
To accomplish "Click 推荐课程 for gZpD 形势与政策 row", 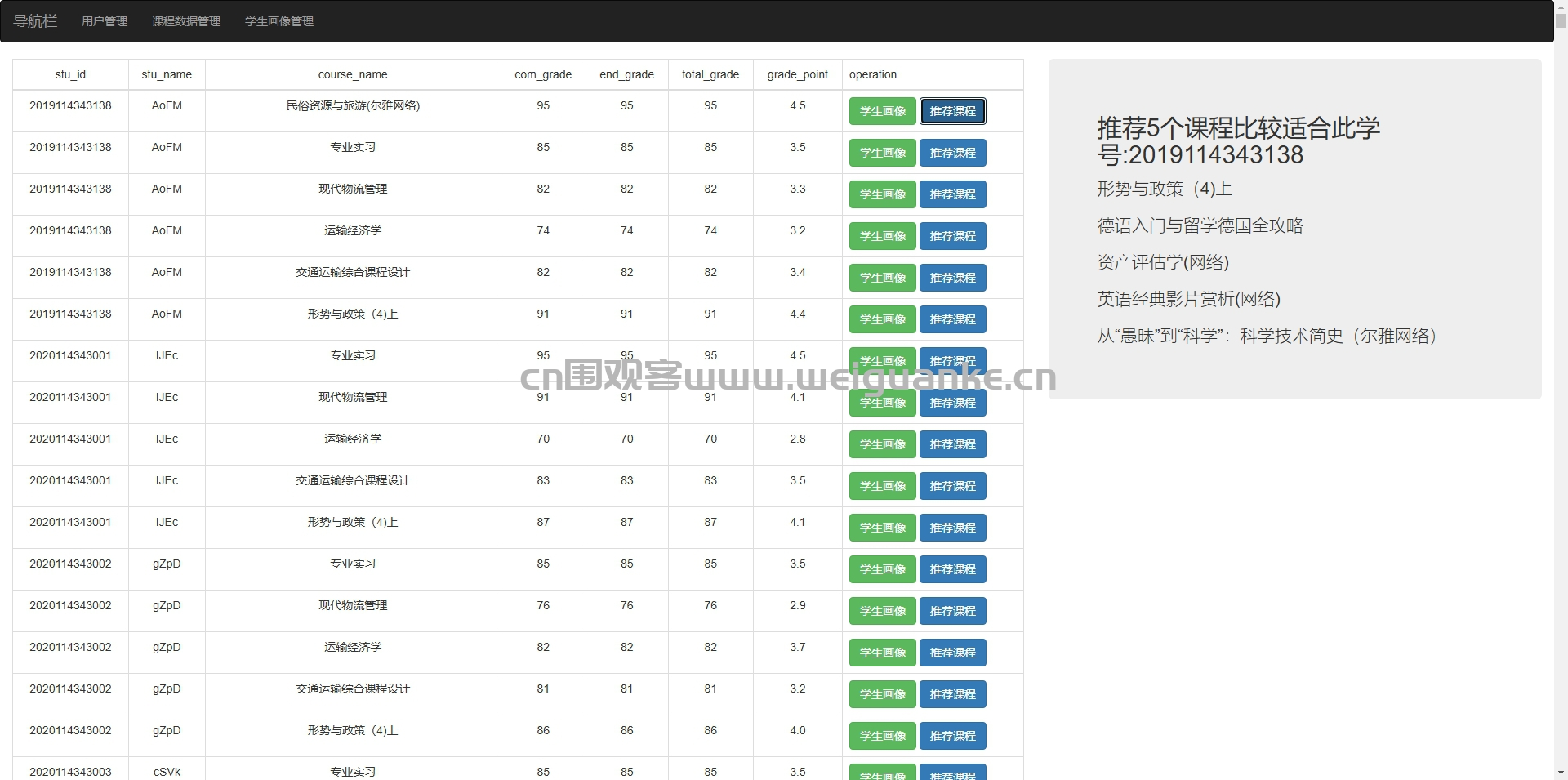I will (953, 736).
